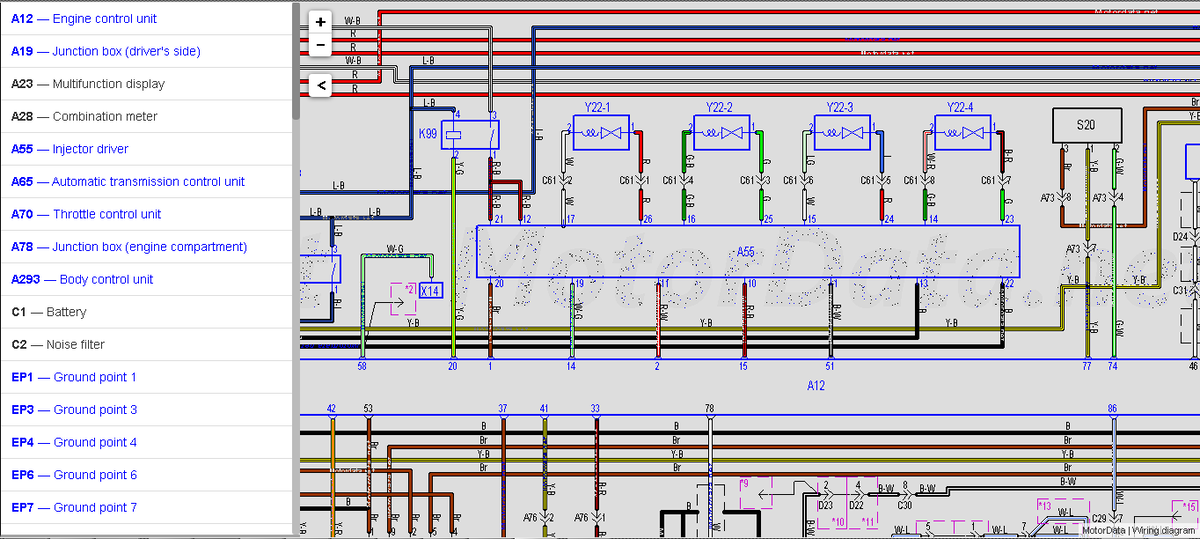This screenshot has height=539, width=1200.
Task: Open A293 Body control unit link
Action: (82, 279)
